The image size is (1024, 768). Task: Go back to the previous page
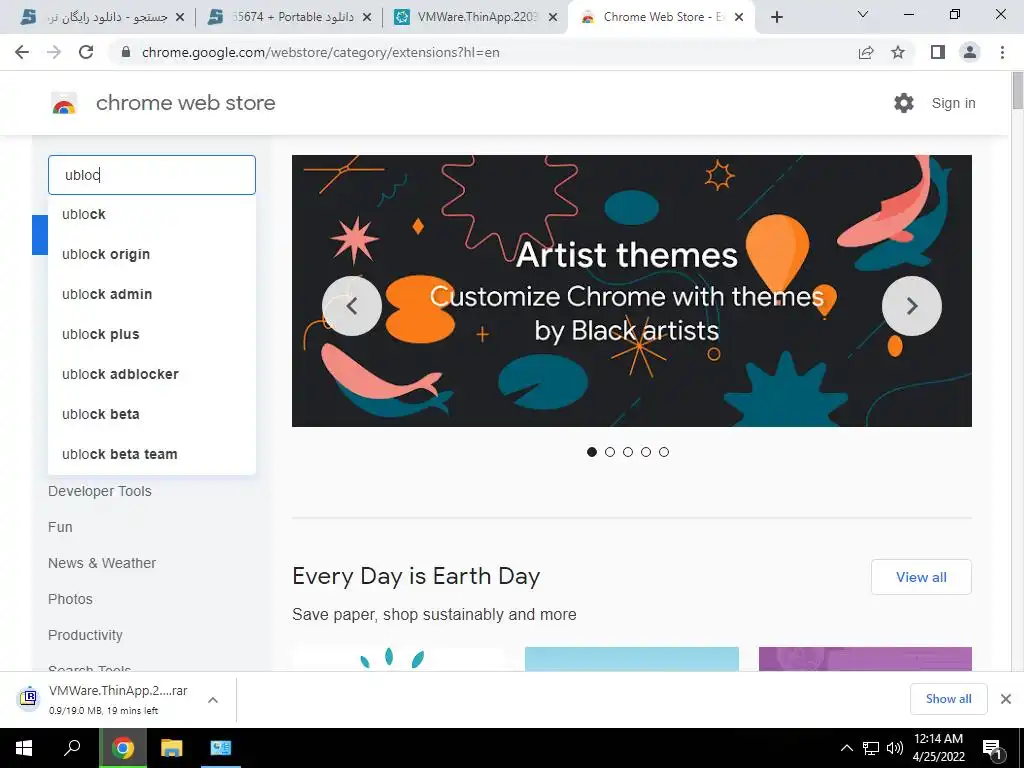tap(22, 52)
